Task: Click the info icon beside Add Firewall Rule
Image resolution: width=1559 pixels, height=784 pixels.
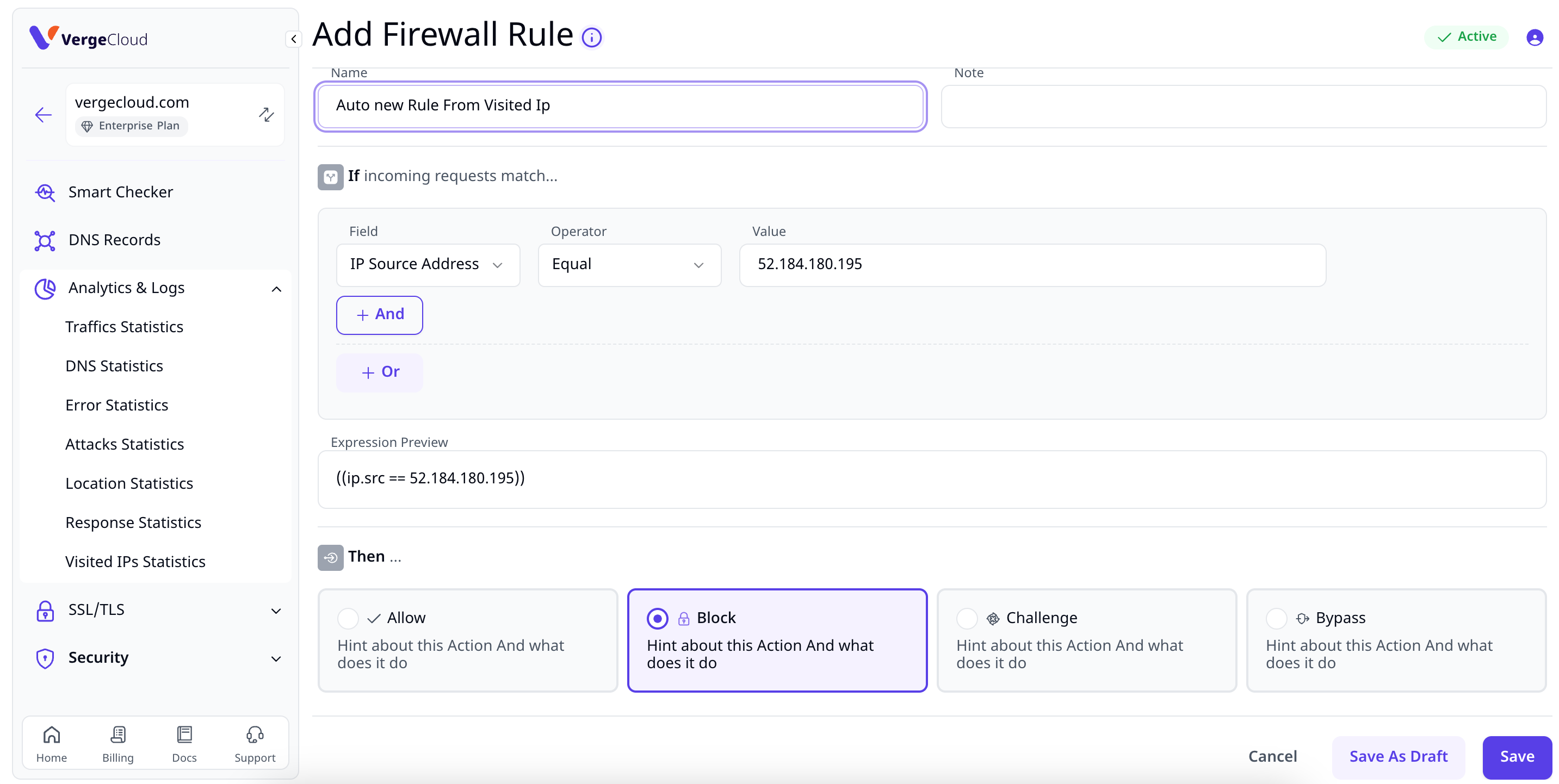Action: [x=591, y=38]
